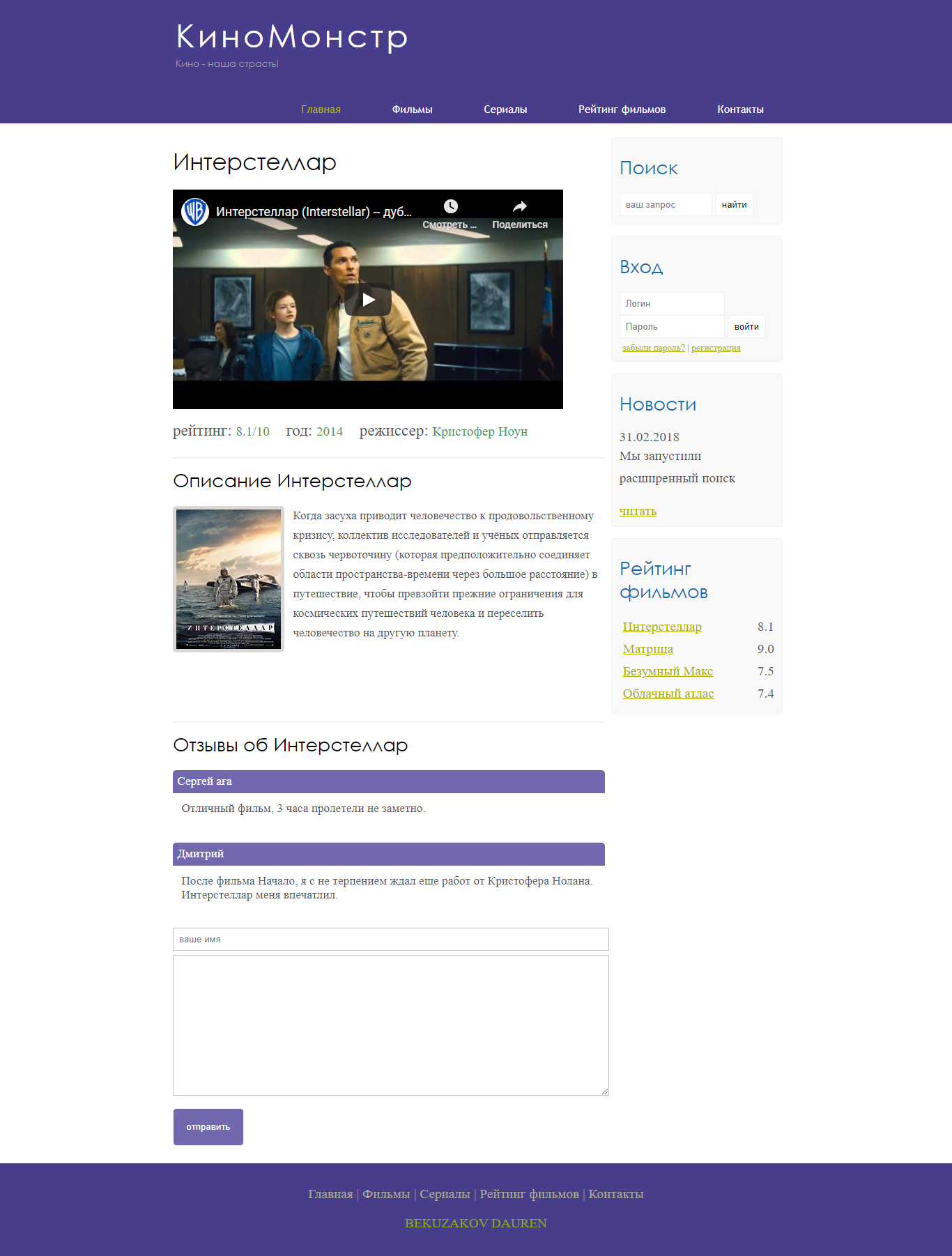
Task: Click the войти login button
Action: coord(746,327)
